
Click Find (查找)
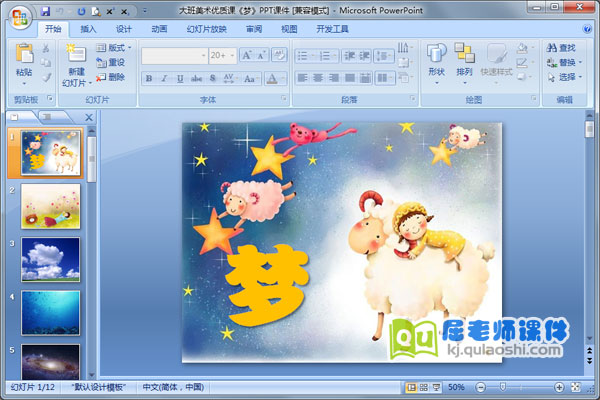coord(561,48)
